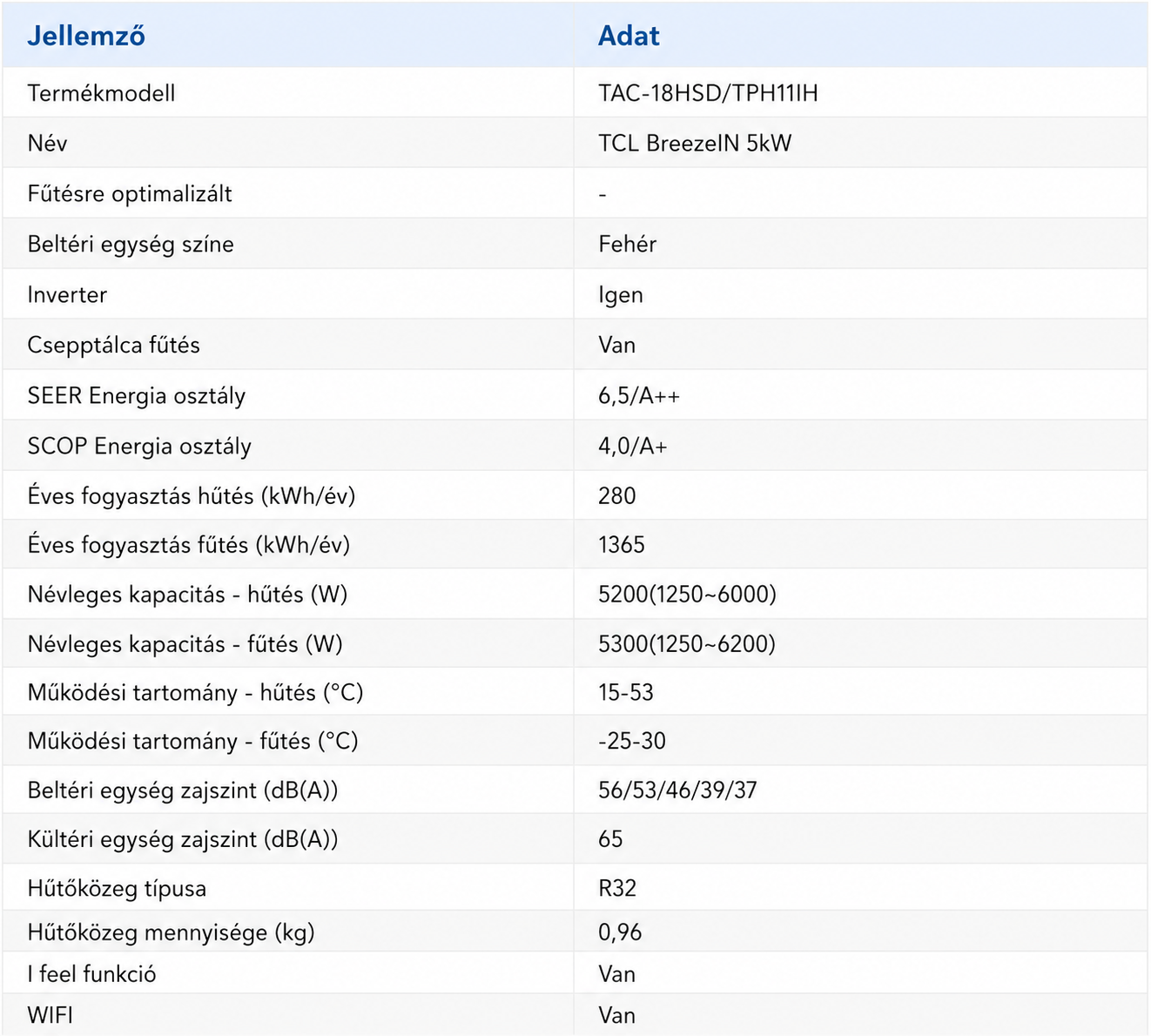Click the "SEER Energia osztály" label
This screenshot has width=1151, height=1036.
pyautogui.click(x=137, y=395)
